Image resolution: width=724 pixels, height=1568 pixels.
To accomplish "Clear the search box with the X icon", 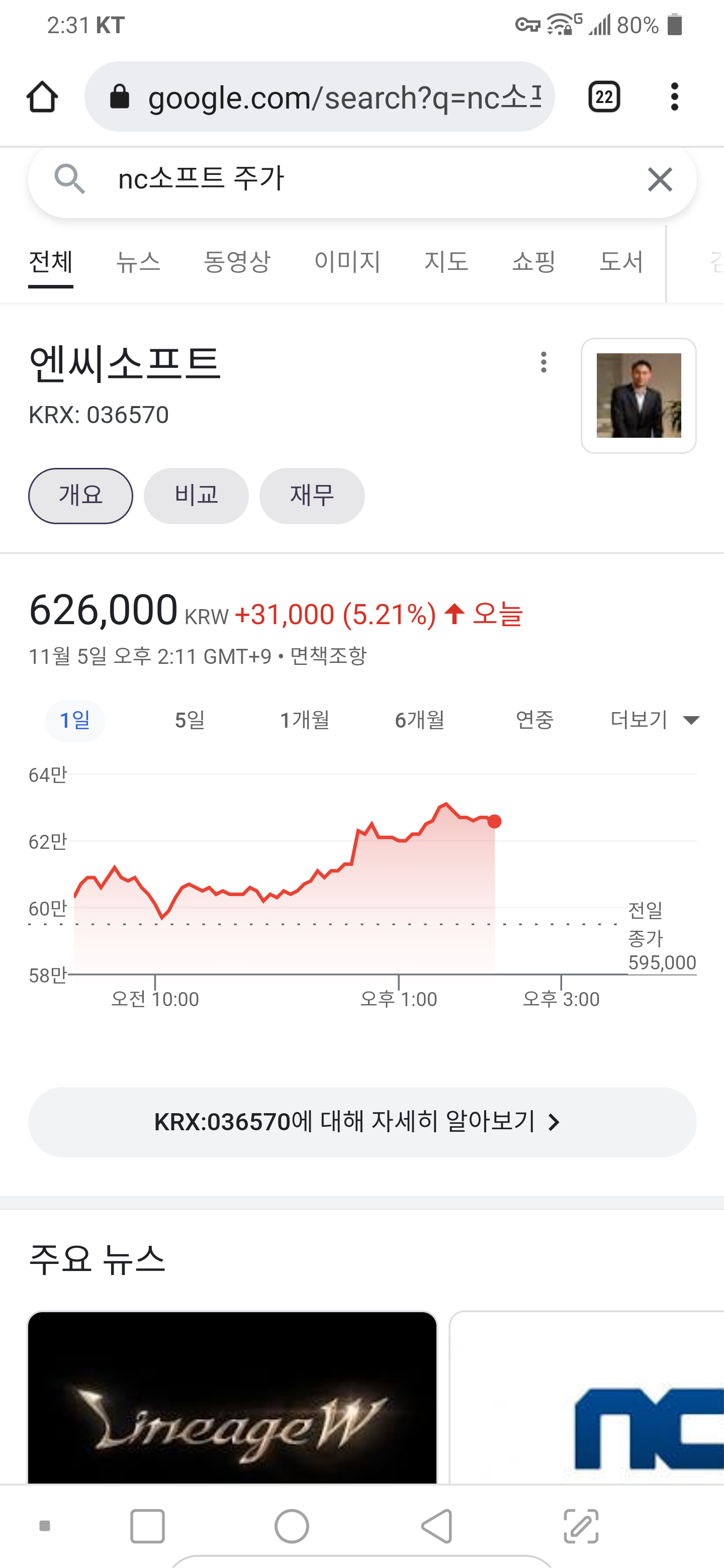I will coord(660,179).
